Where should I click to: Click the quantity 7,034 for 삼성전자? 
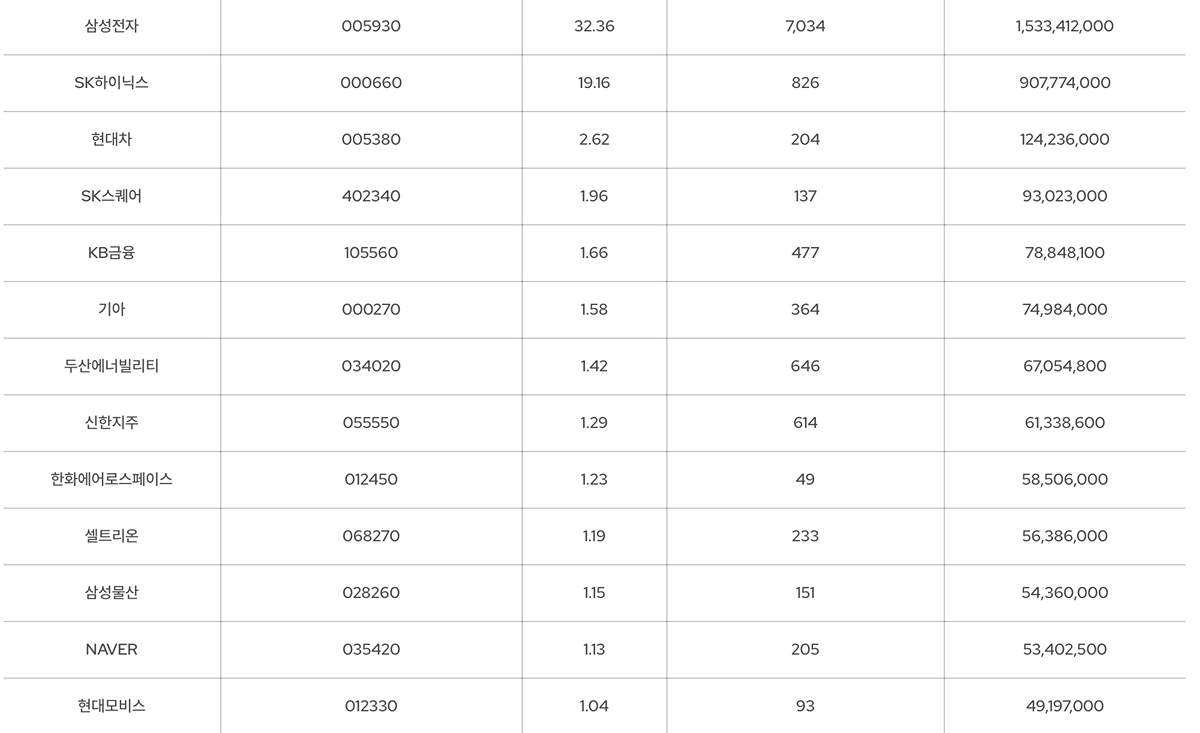click(x=805, y=26)
